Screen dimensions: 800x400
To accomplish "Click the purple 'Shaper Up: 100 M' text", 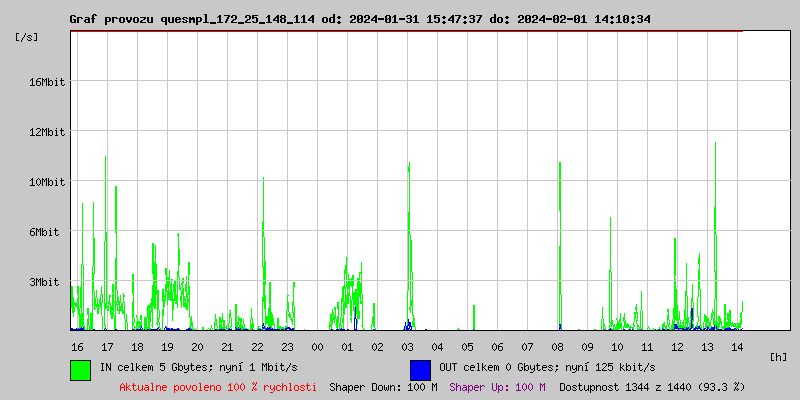I will [497, 386].
